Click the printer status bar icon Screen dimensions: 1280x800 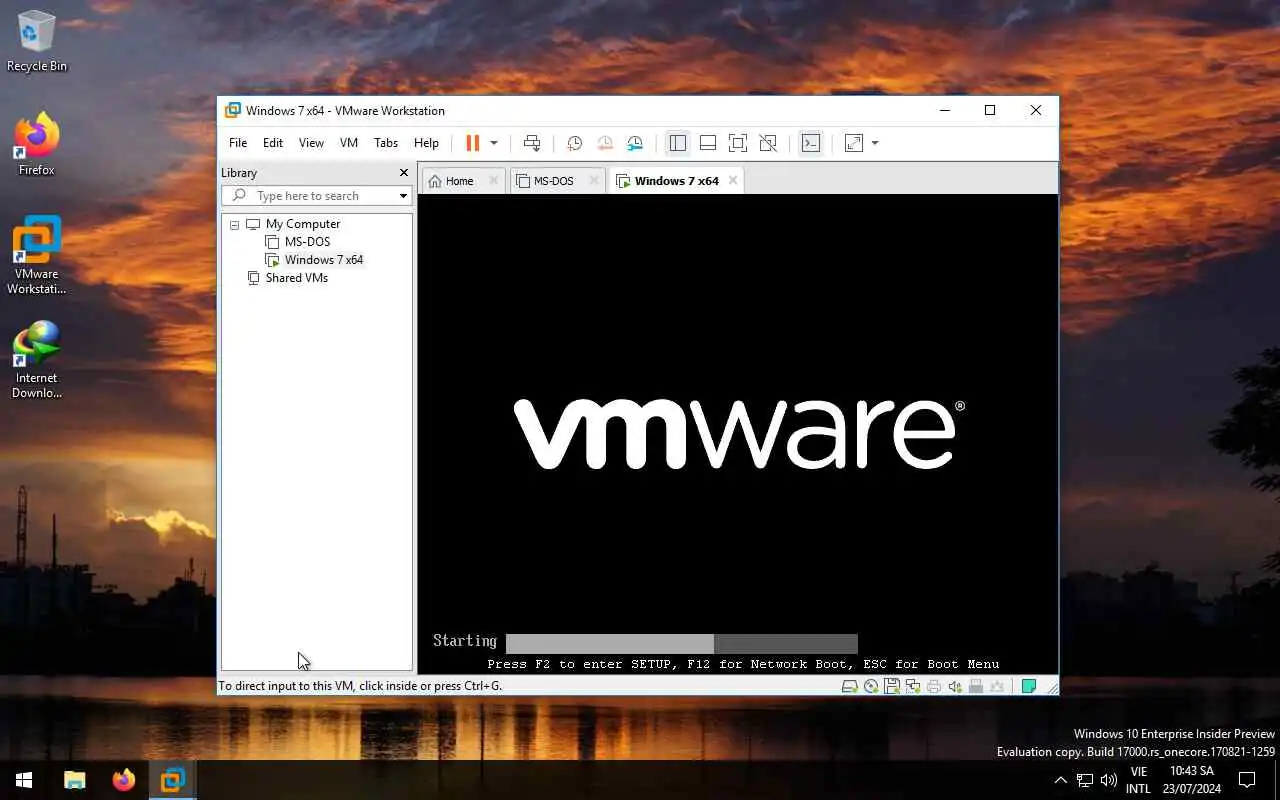934,686
